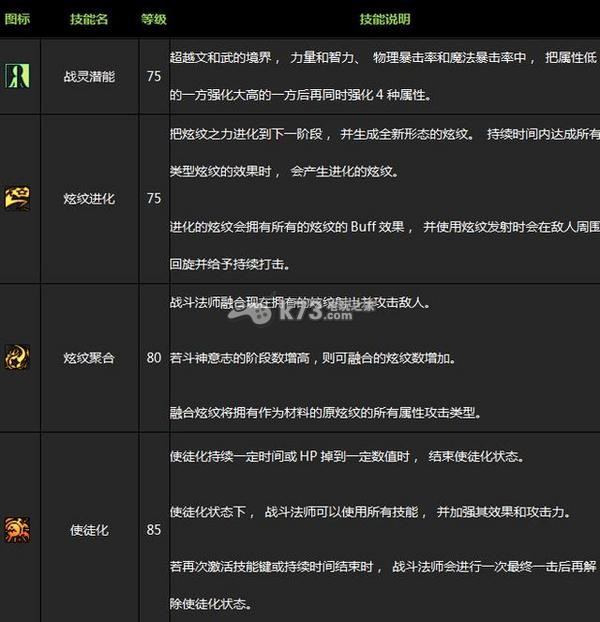Click the 炫纹聚合 skill icon

point(17,357)
